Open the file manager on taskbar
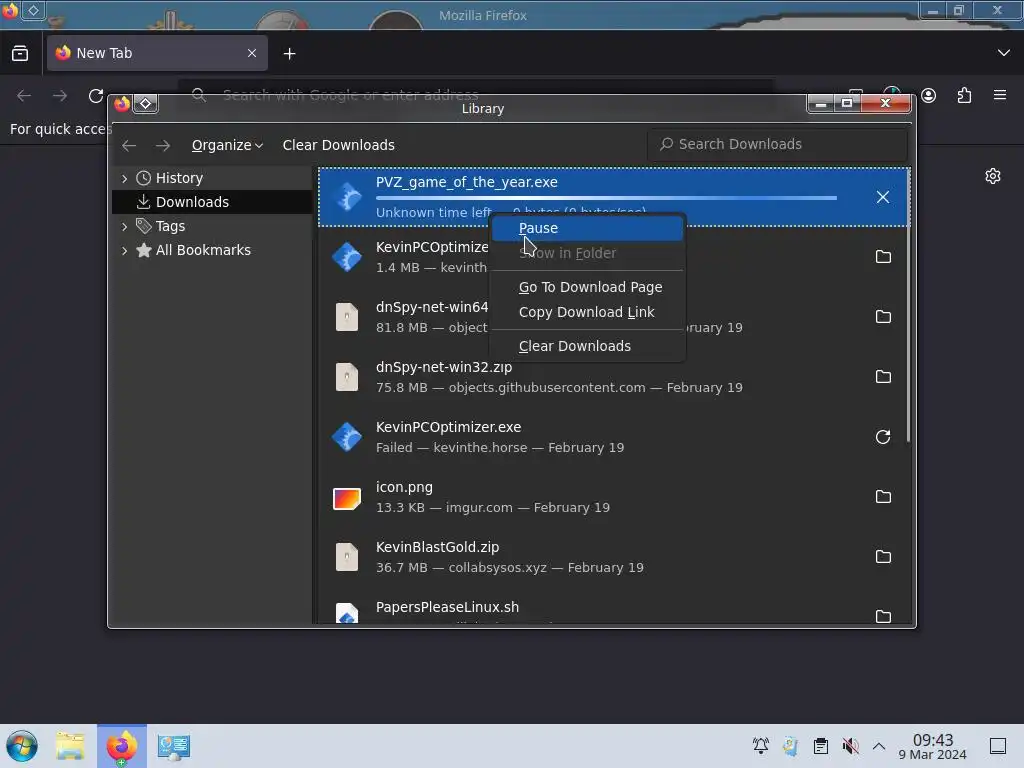Screen dimensions: 1024x768 click(x=70, y=746)
